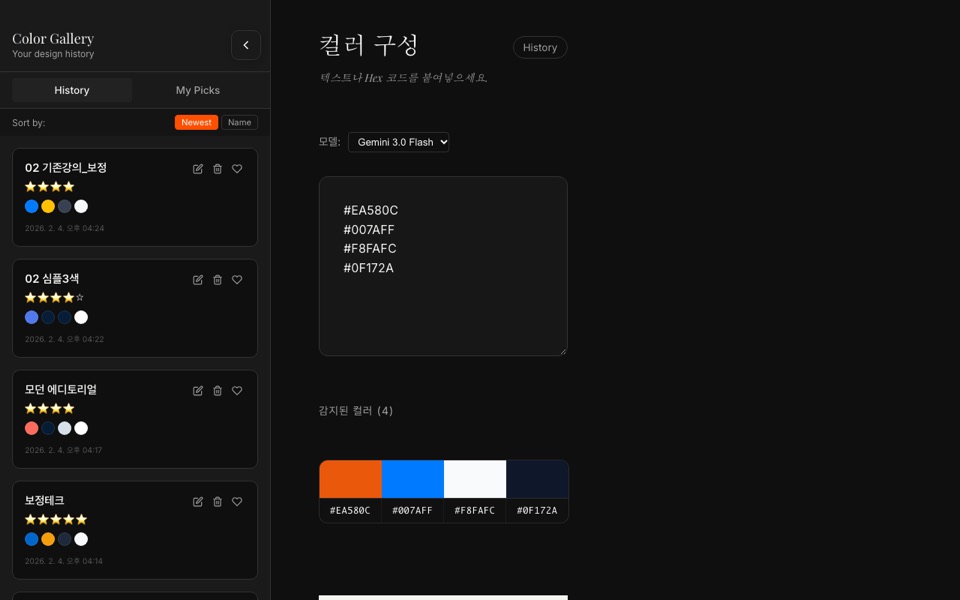Screen dimensions: 960x600
Task: Click into the hex code text area
Action: click(x=443, y=266)
